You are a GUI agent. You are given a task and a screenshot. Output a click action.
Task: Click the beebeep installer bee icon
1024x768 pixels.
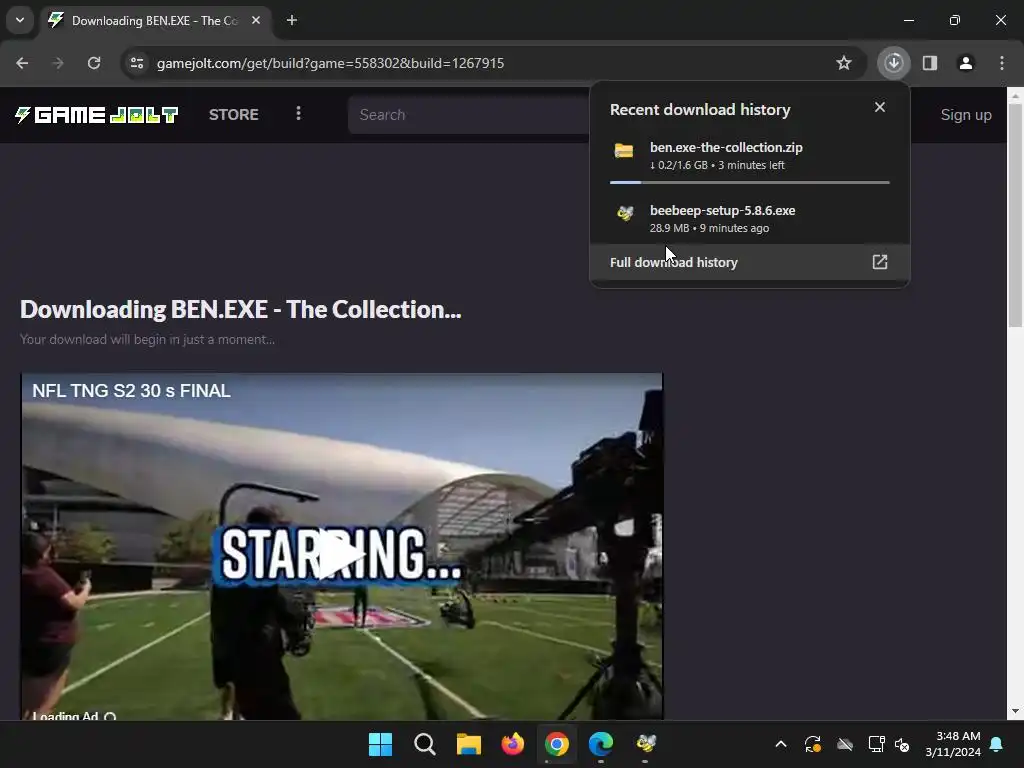point(625,214)
